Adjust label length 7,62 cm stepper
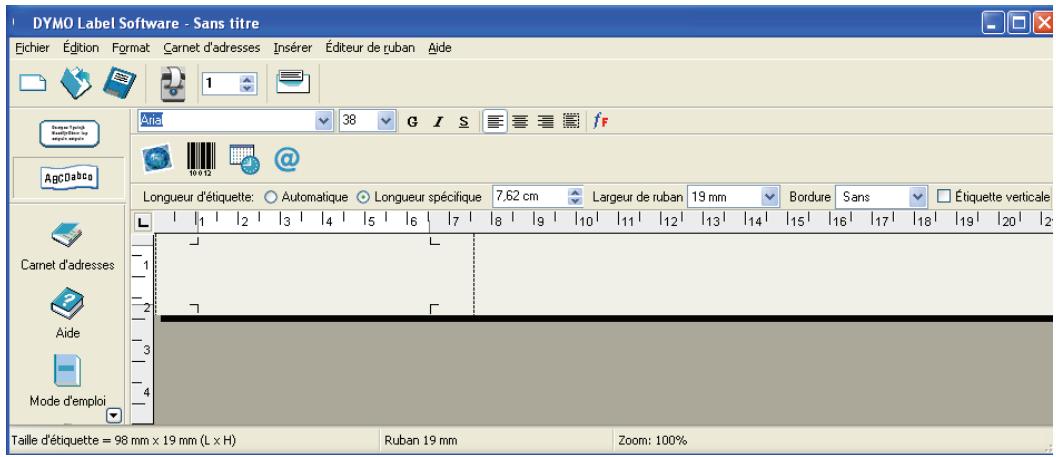This screenshot has height=457, width=1056. click(575, 197)
